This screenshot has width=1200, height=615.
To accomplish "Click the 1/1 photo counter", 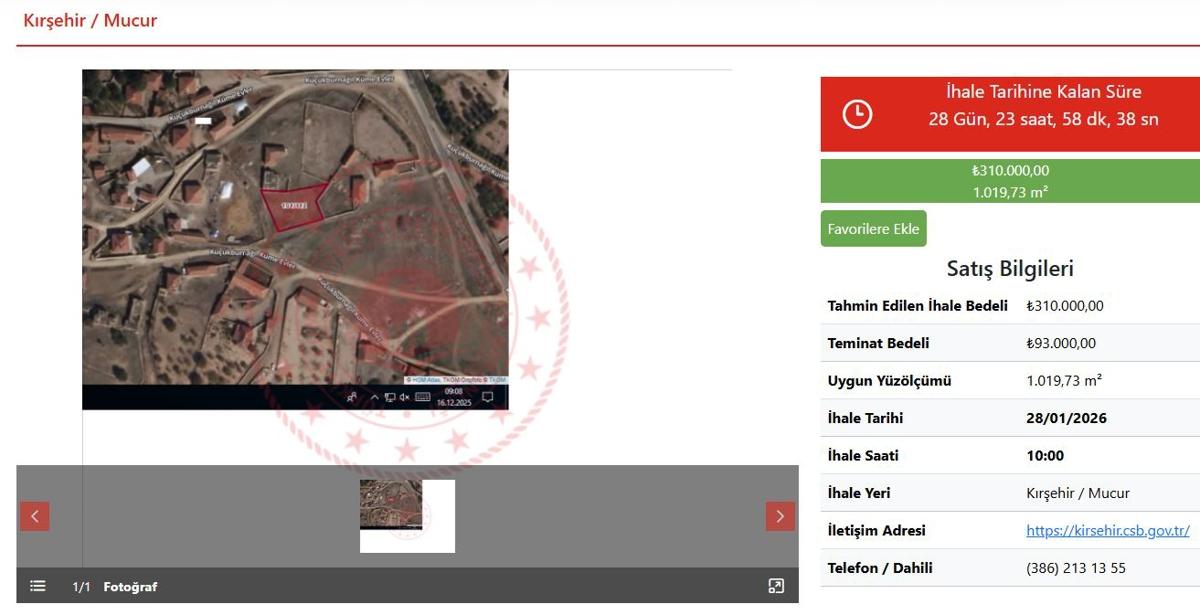I will tap(81, 587).
